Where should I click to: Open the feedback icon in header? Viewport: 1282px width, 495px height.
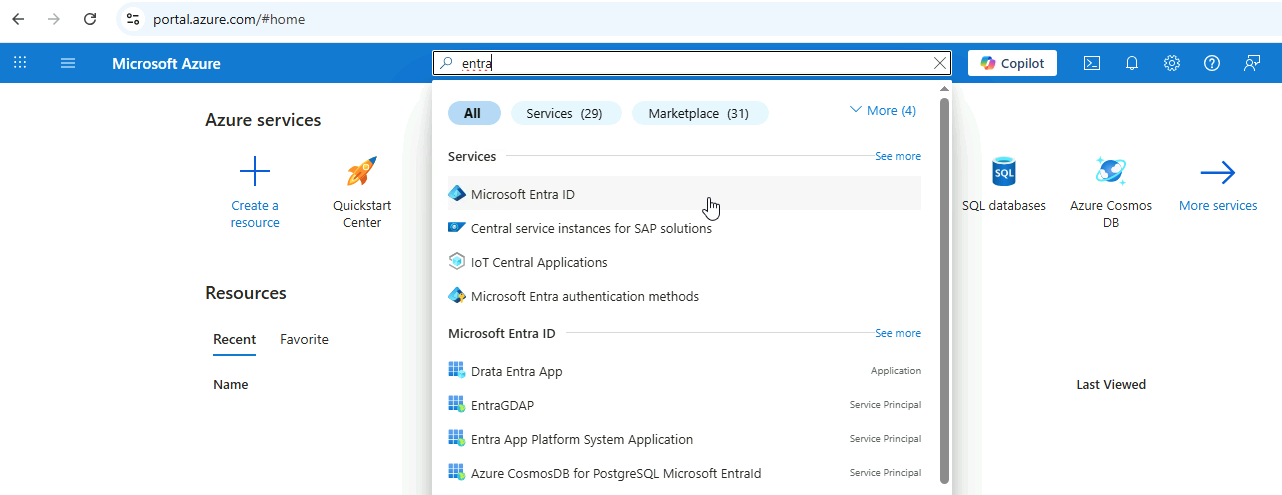coord(1252,63)
